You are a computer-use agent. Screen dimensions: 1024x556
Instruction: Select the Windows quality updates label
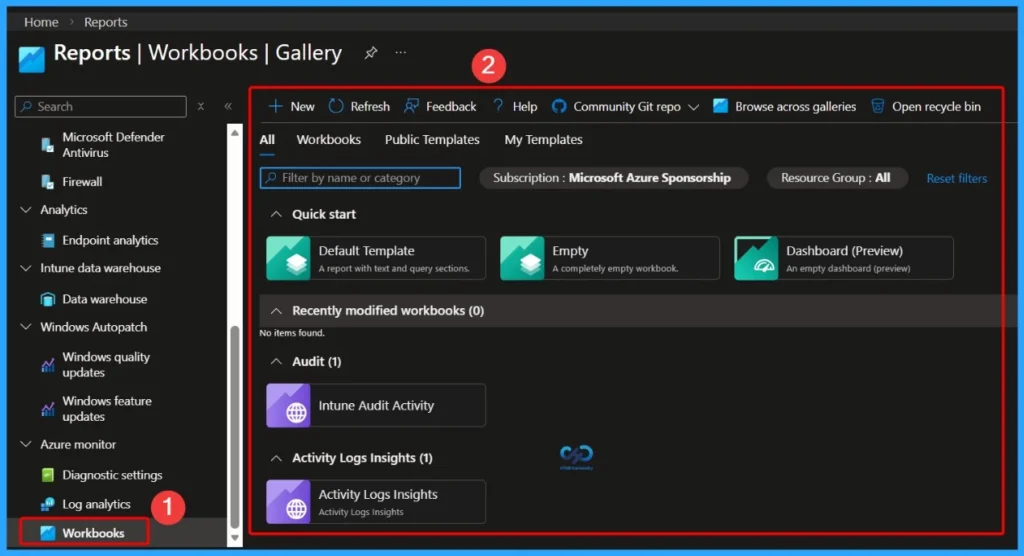(106, 365)
